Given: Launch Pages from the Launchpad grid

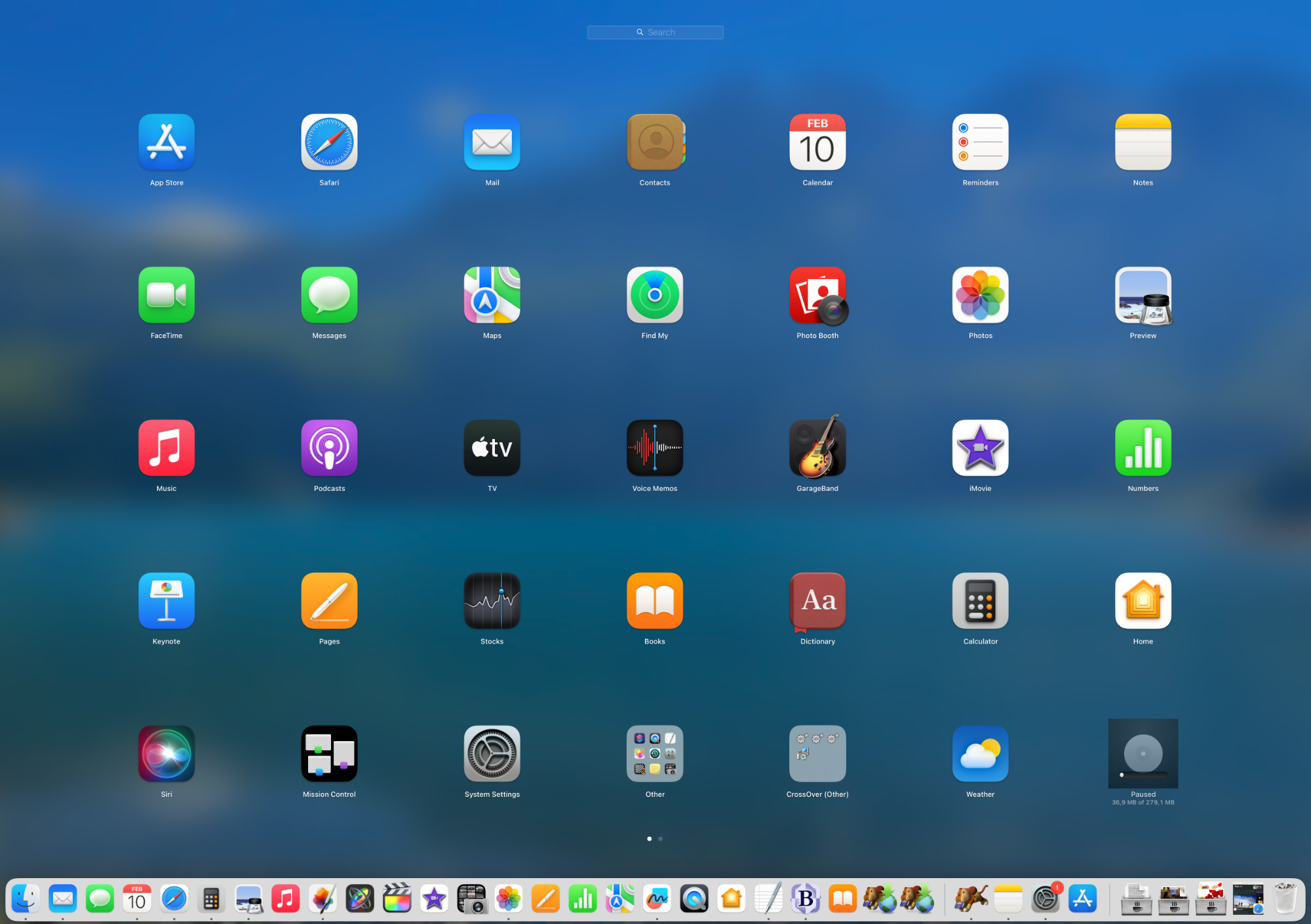Looking at the screenshot, I should coord(329,601).
